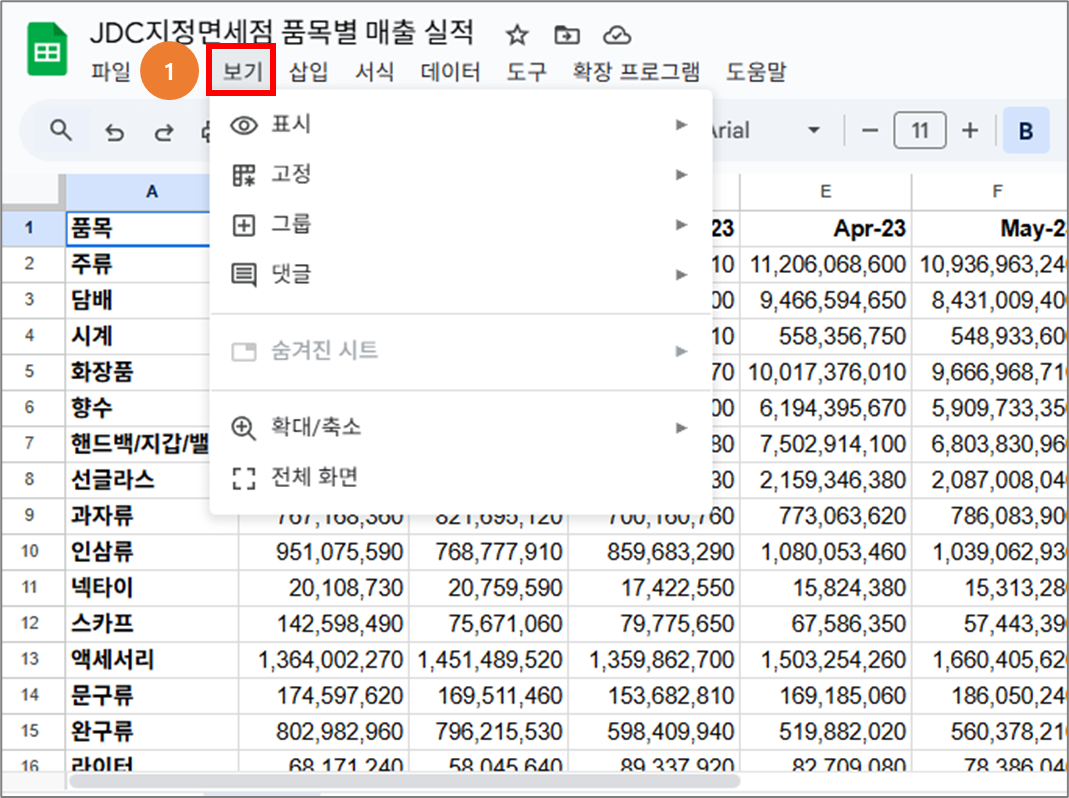Open the 도구 menu
Viewport: 1069px width, 798px height.
pos(526,71)
